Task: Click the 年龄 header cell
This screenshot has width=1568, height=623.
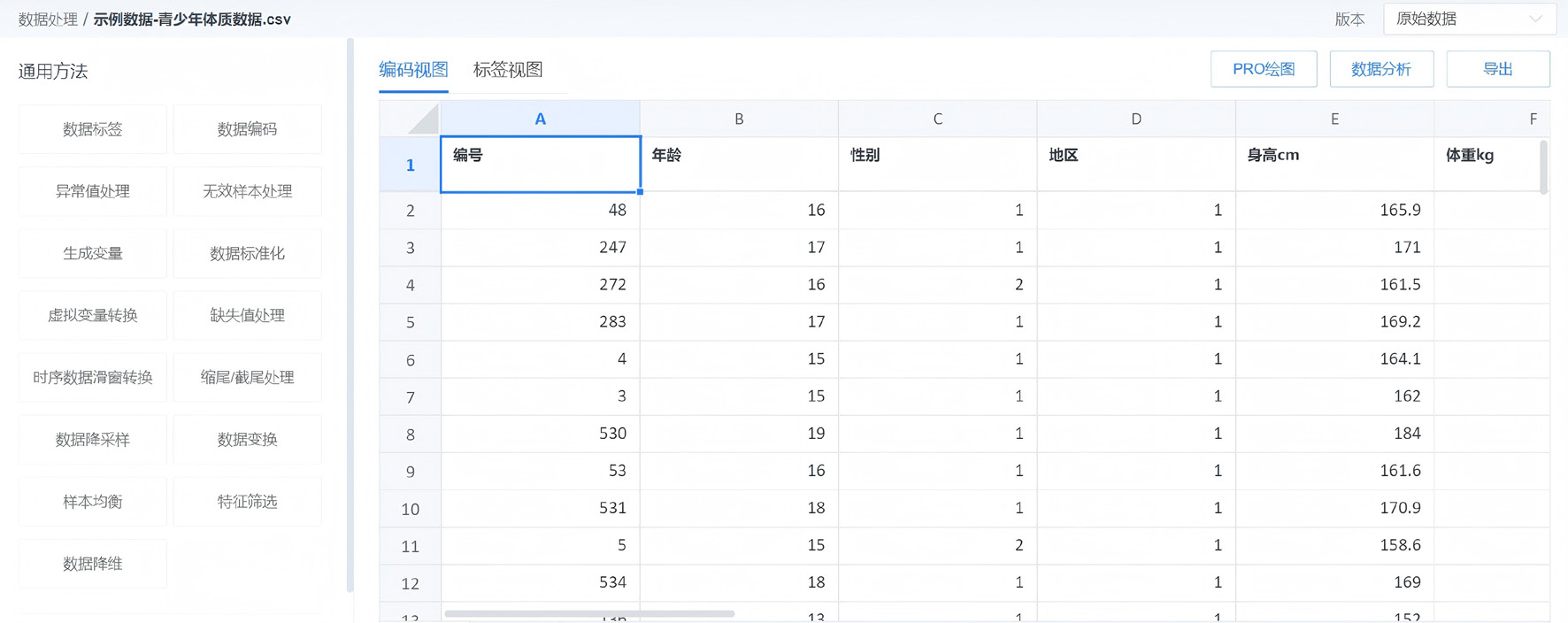Action: tap(739, 164)
